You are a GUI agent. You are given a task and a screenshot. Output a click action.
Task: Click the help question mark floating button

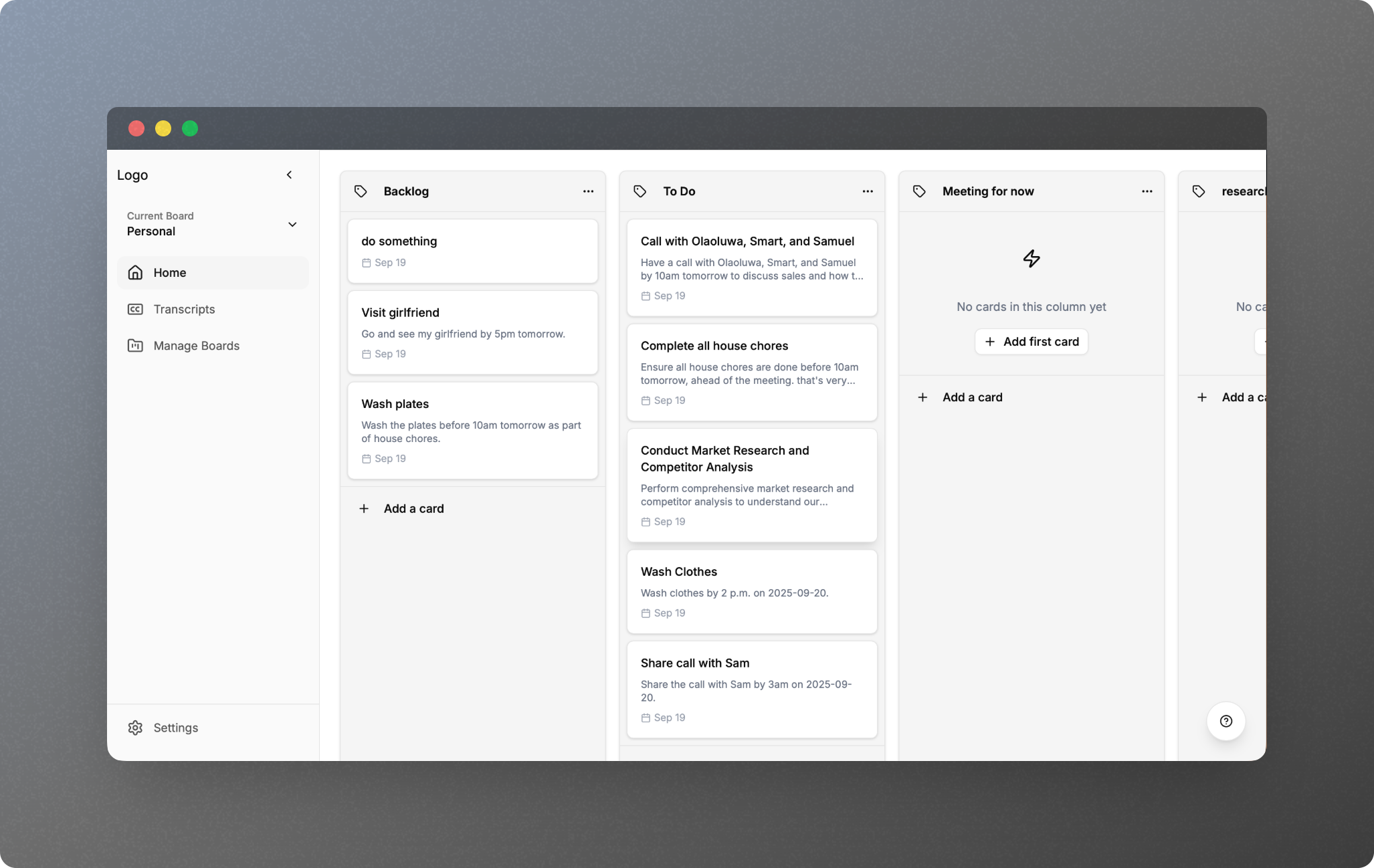click(1225, 721)
